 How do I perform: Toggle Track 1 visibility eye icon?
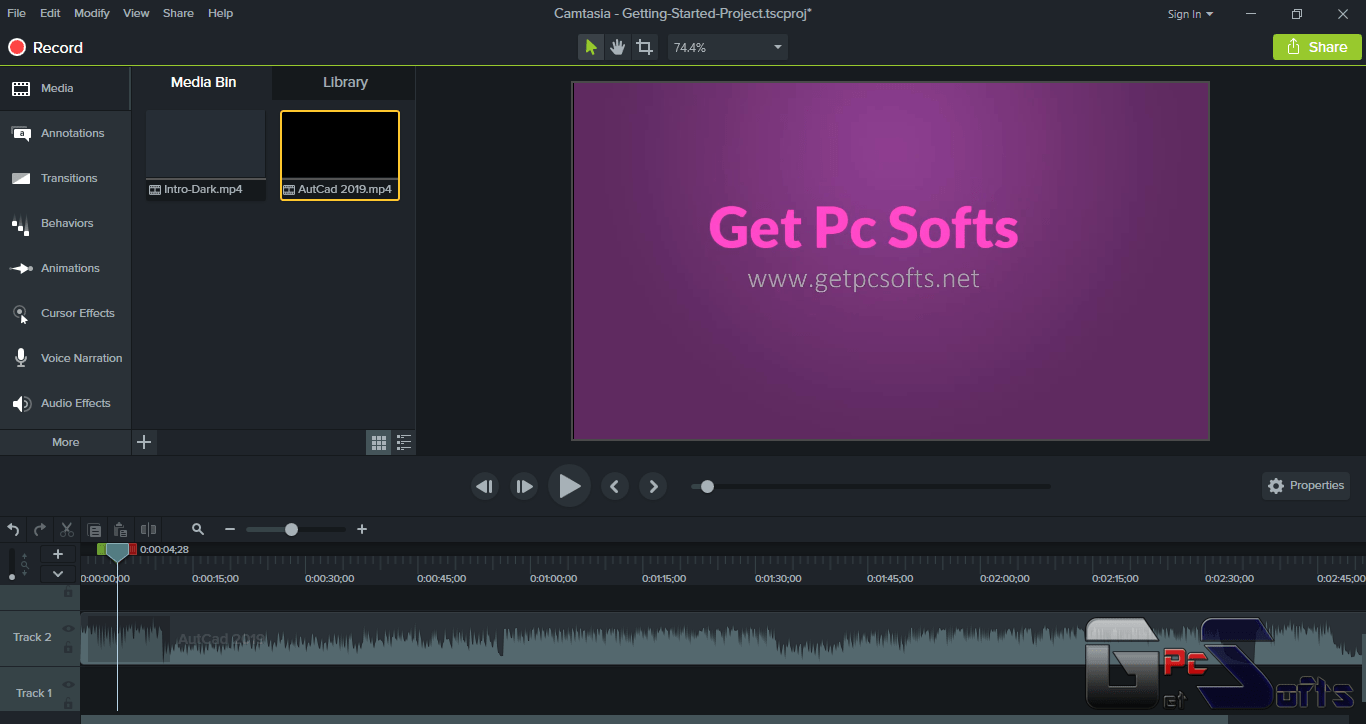(x=69, y=684)
